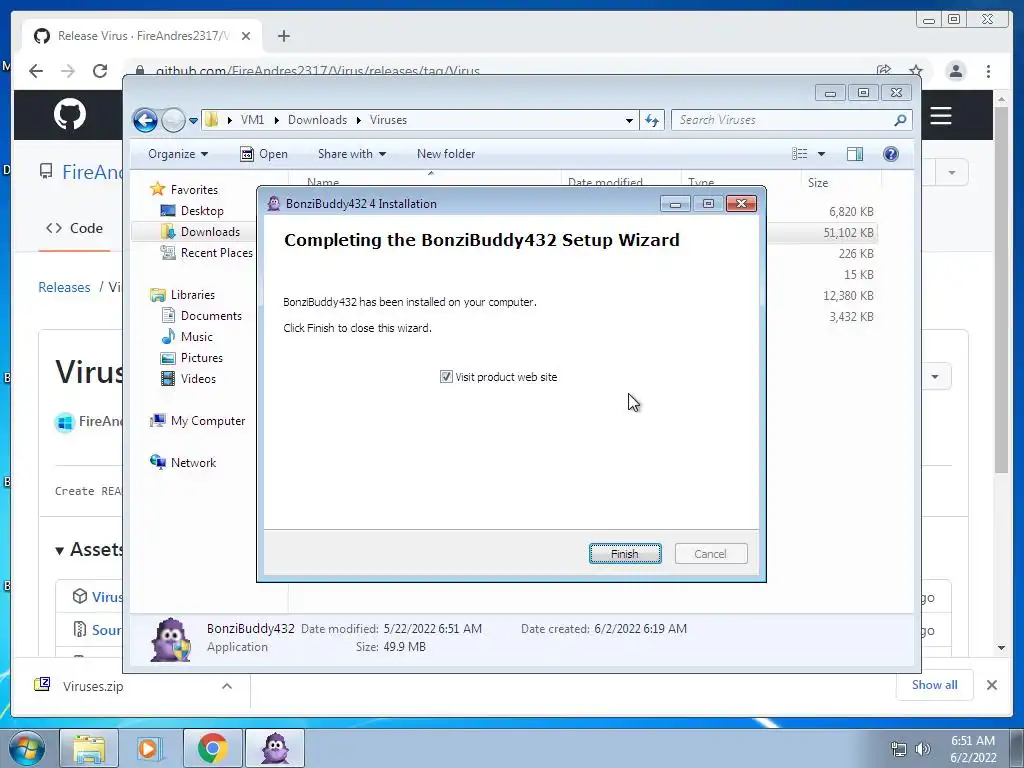Click VM1 in the address path
The image size is (1024, 768).
click(x=252, y=120)
